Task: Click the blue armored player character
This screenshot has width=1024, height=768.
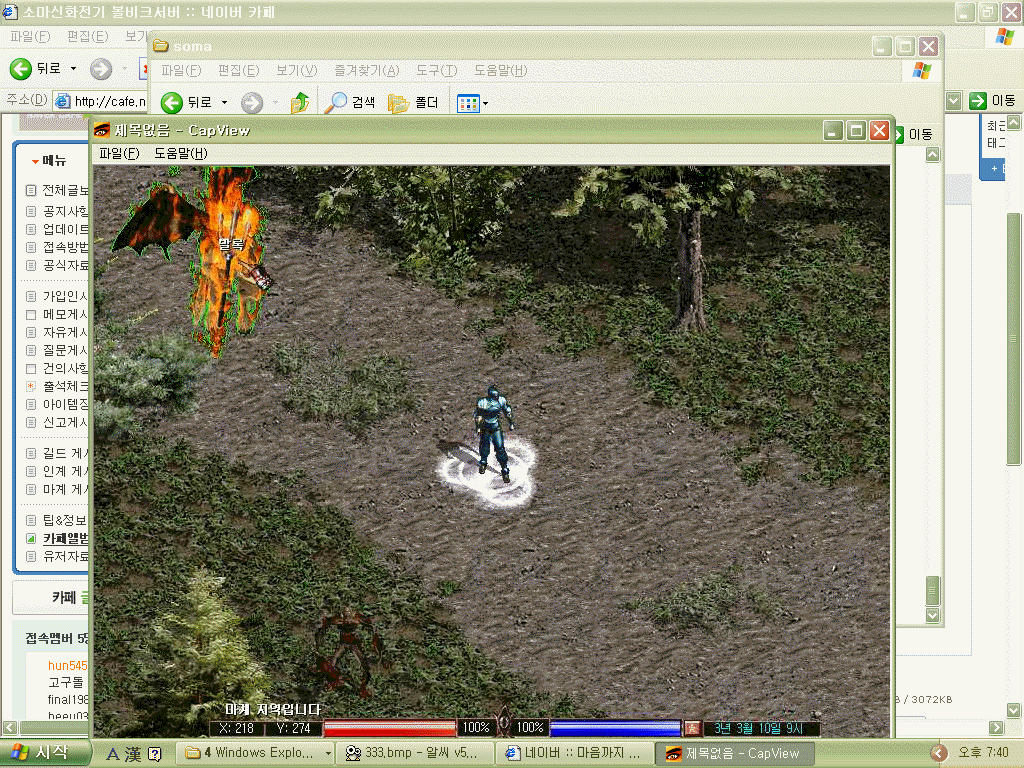Action: [x=494, y=433]
